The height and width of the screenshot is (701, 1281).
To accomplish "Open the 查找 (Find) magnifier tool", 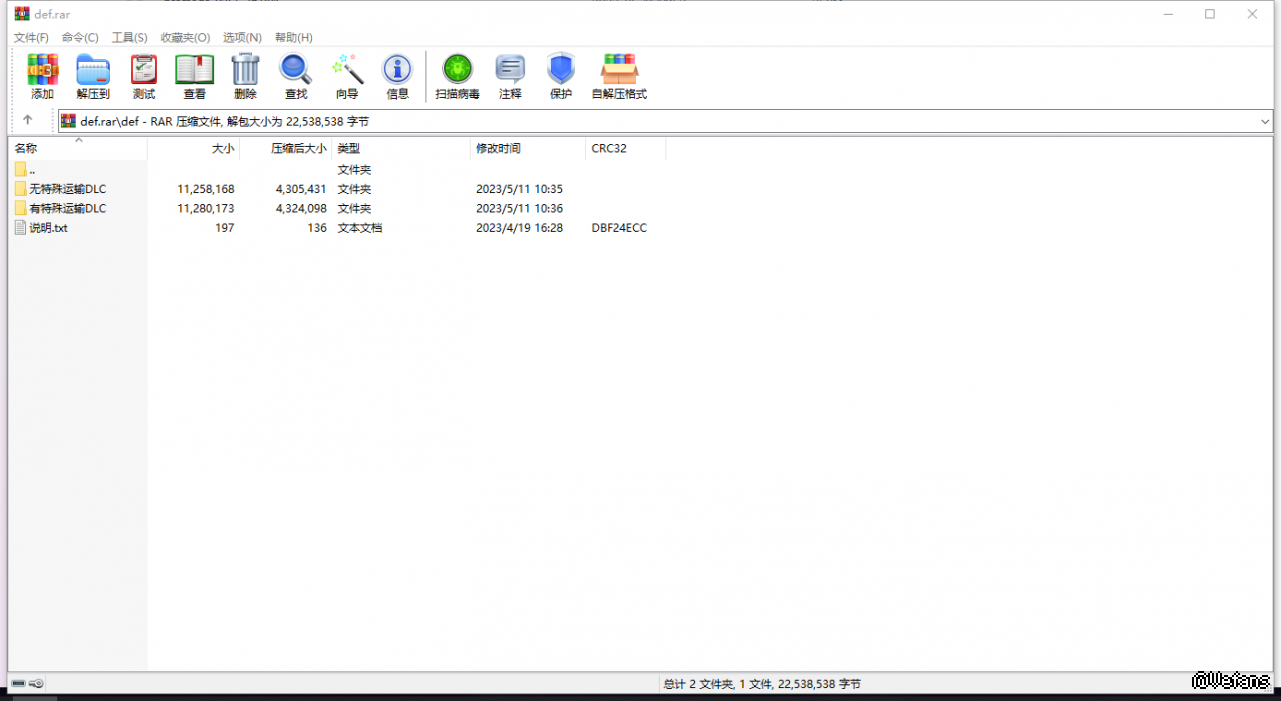I will click(296, 70).
